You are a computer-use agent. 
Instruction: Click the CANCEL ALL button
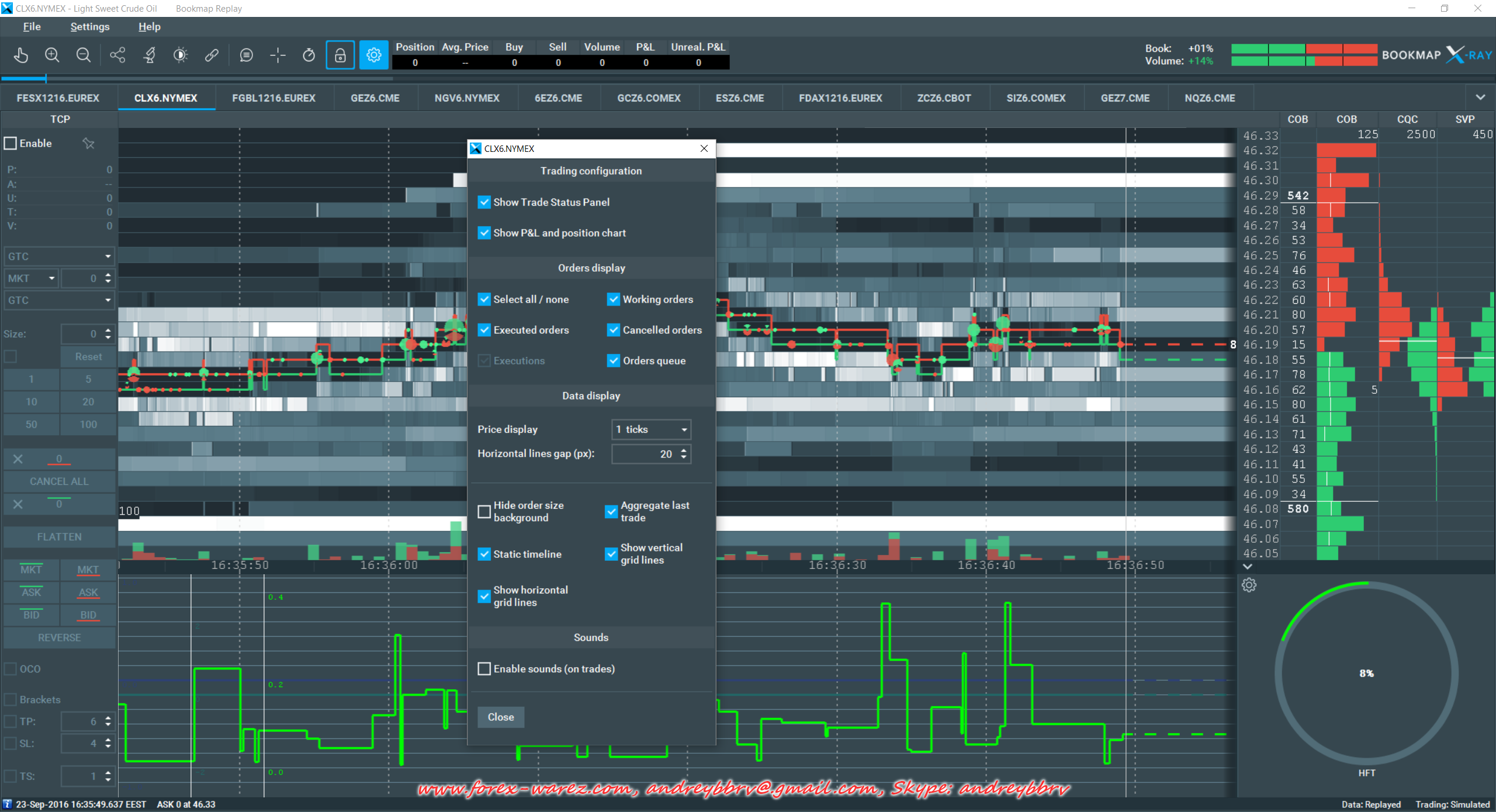[x=59, y=481]
